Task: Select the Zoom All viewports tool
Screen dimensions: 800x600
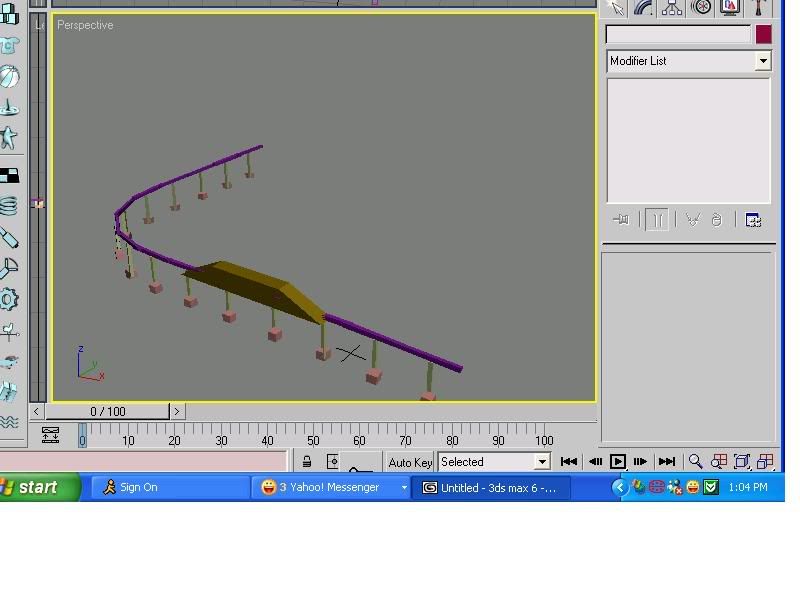Action: tap(719, 462)
